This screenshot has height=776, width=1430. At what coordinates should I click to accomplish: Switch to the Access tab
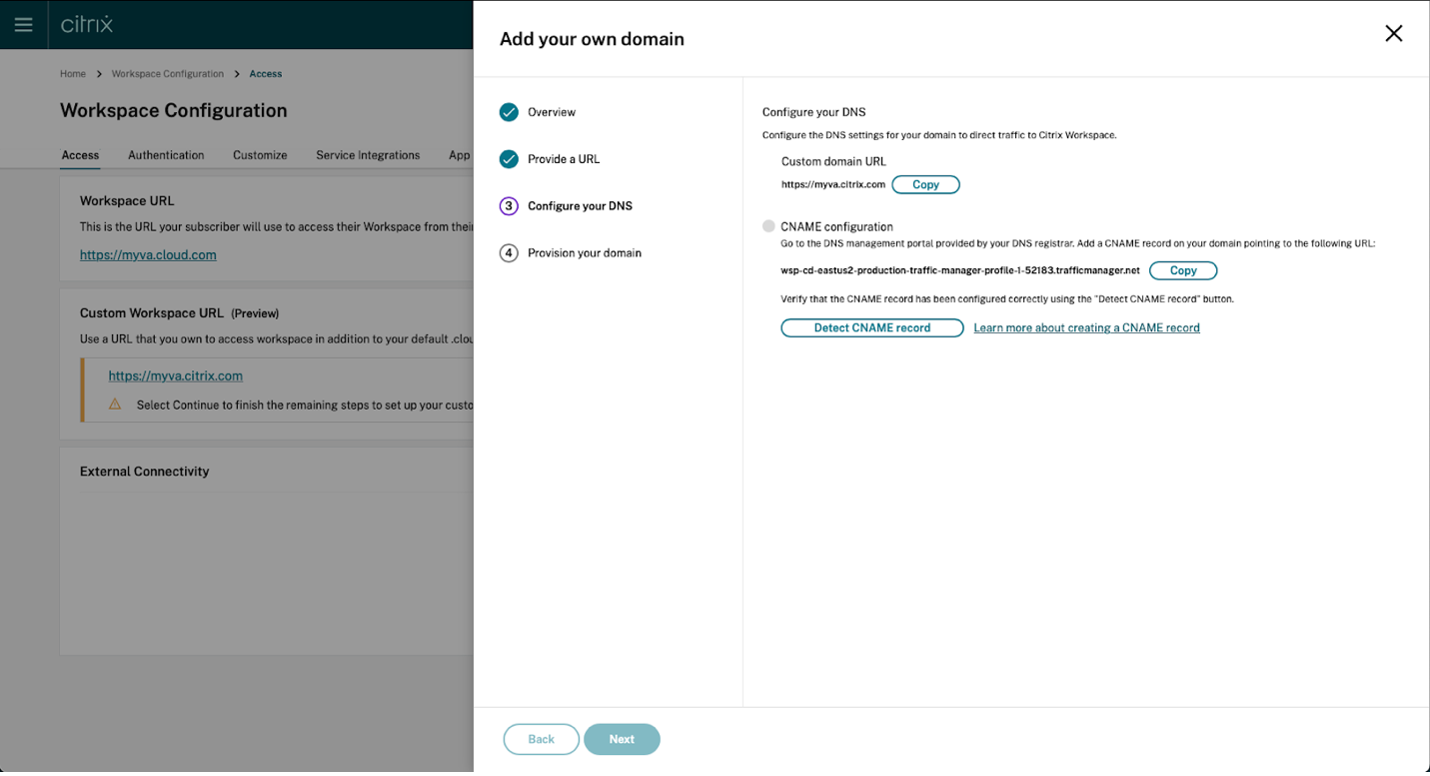click(80, 155)
